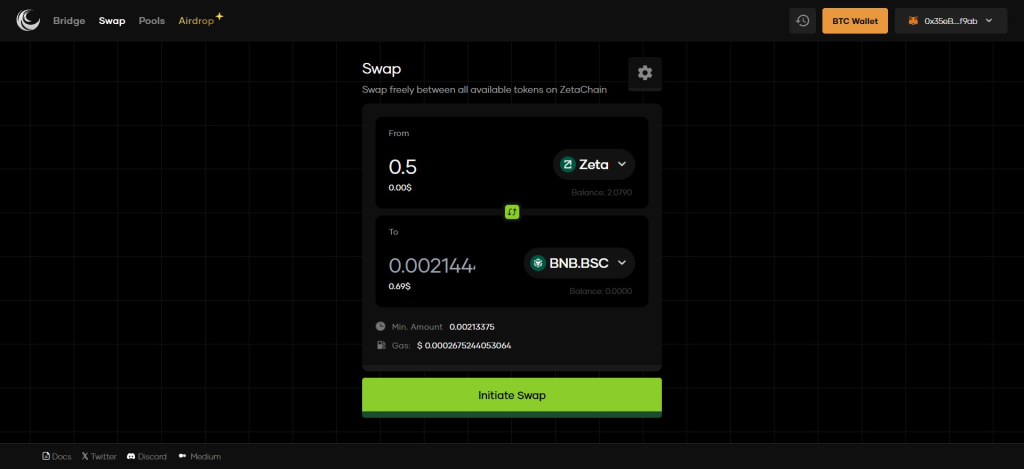The width and height of the screenshot is (1024, 469).
Task: Click the BNB.BSC token logo icon
Action: (538, 263)
